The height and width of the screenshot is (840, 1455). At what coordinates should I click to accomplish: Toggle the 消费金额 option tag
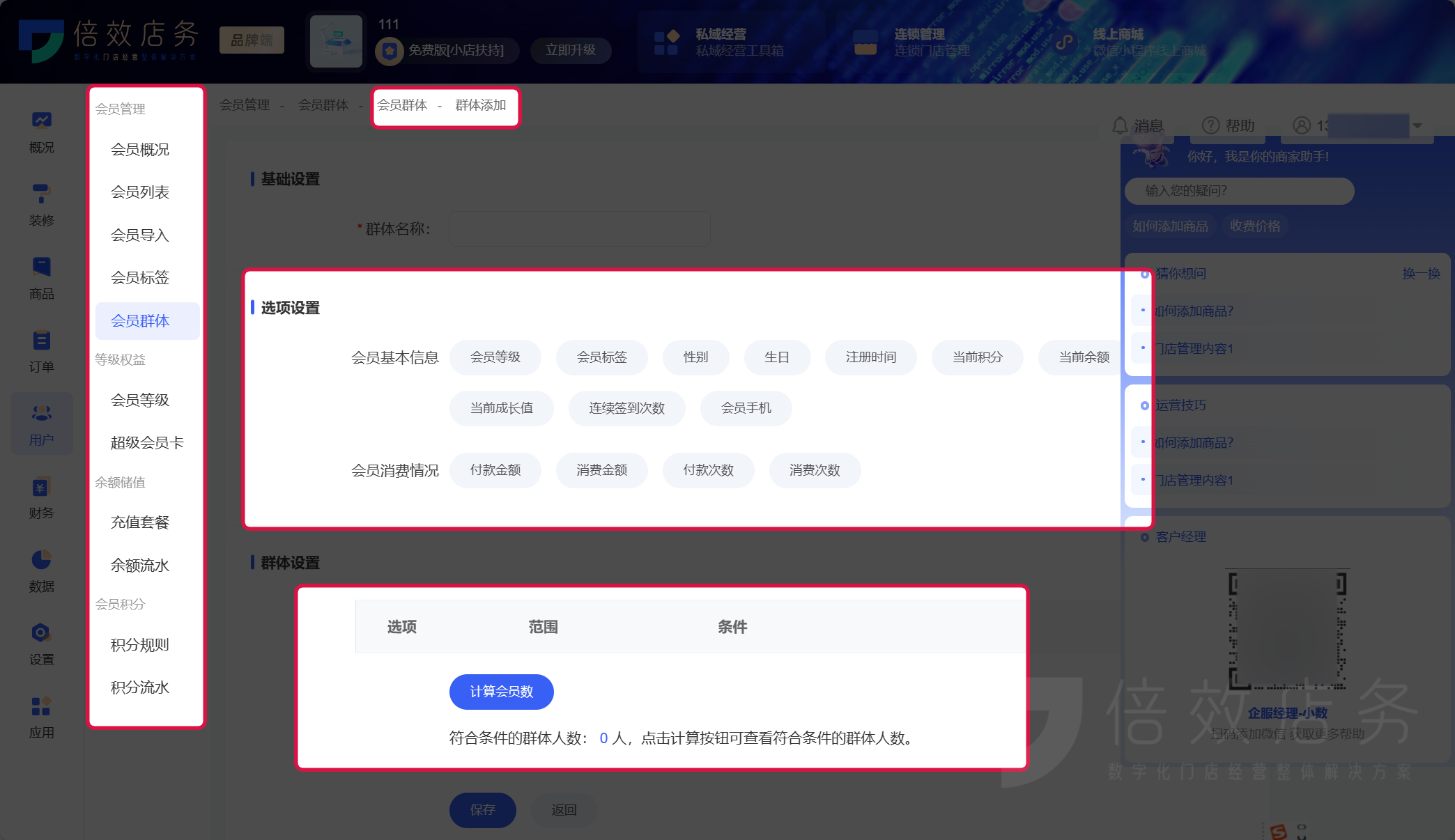601,470
